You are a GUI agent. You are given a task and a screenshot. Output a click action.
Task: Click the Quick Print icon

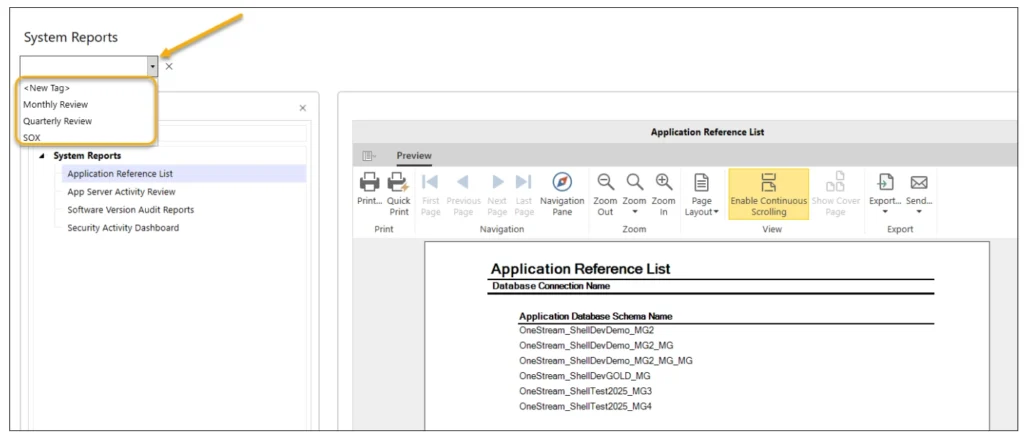tap(398, 183)
